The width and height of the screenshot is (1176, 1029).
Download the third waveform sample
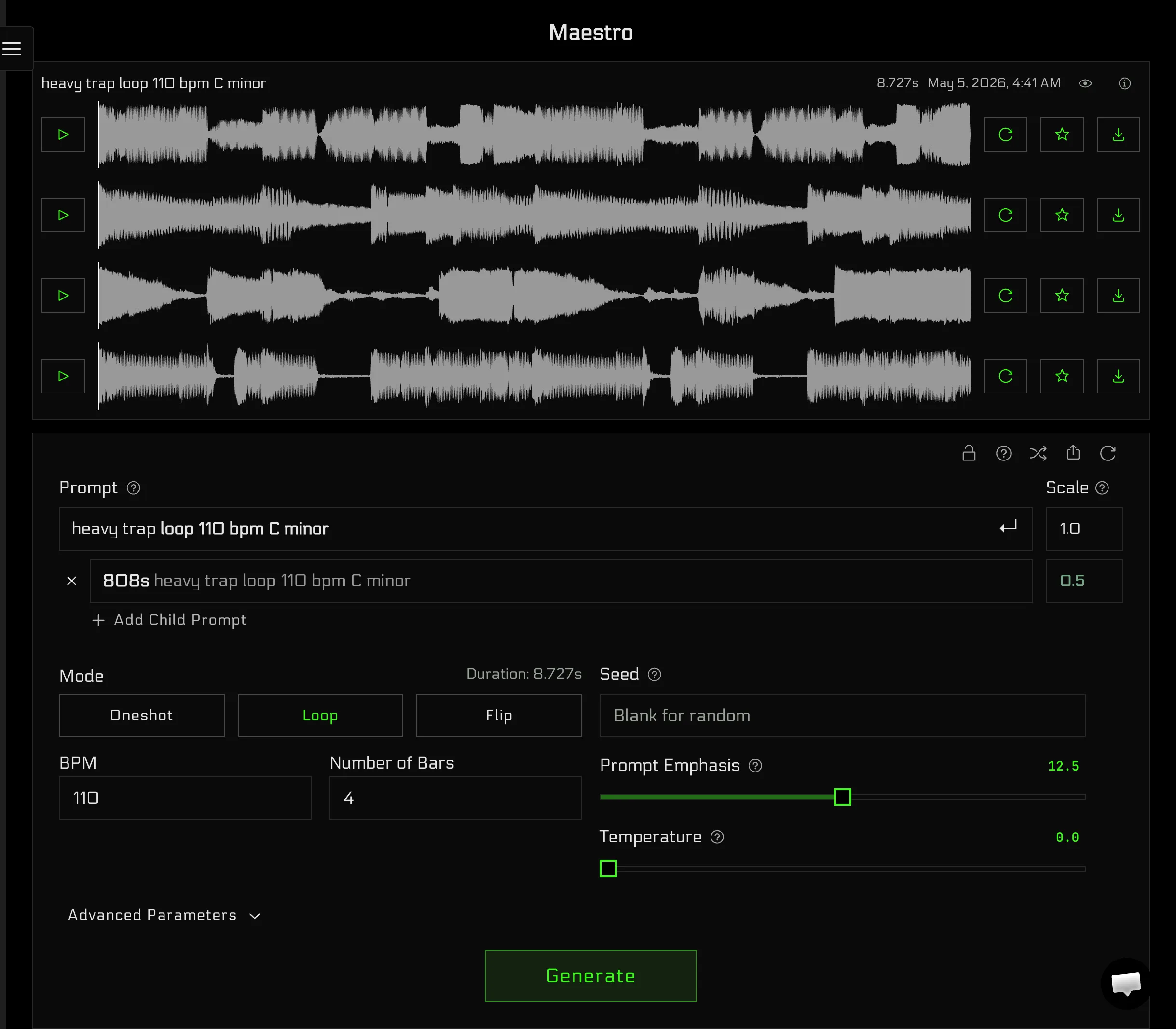tap(1118, 295)
